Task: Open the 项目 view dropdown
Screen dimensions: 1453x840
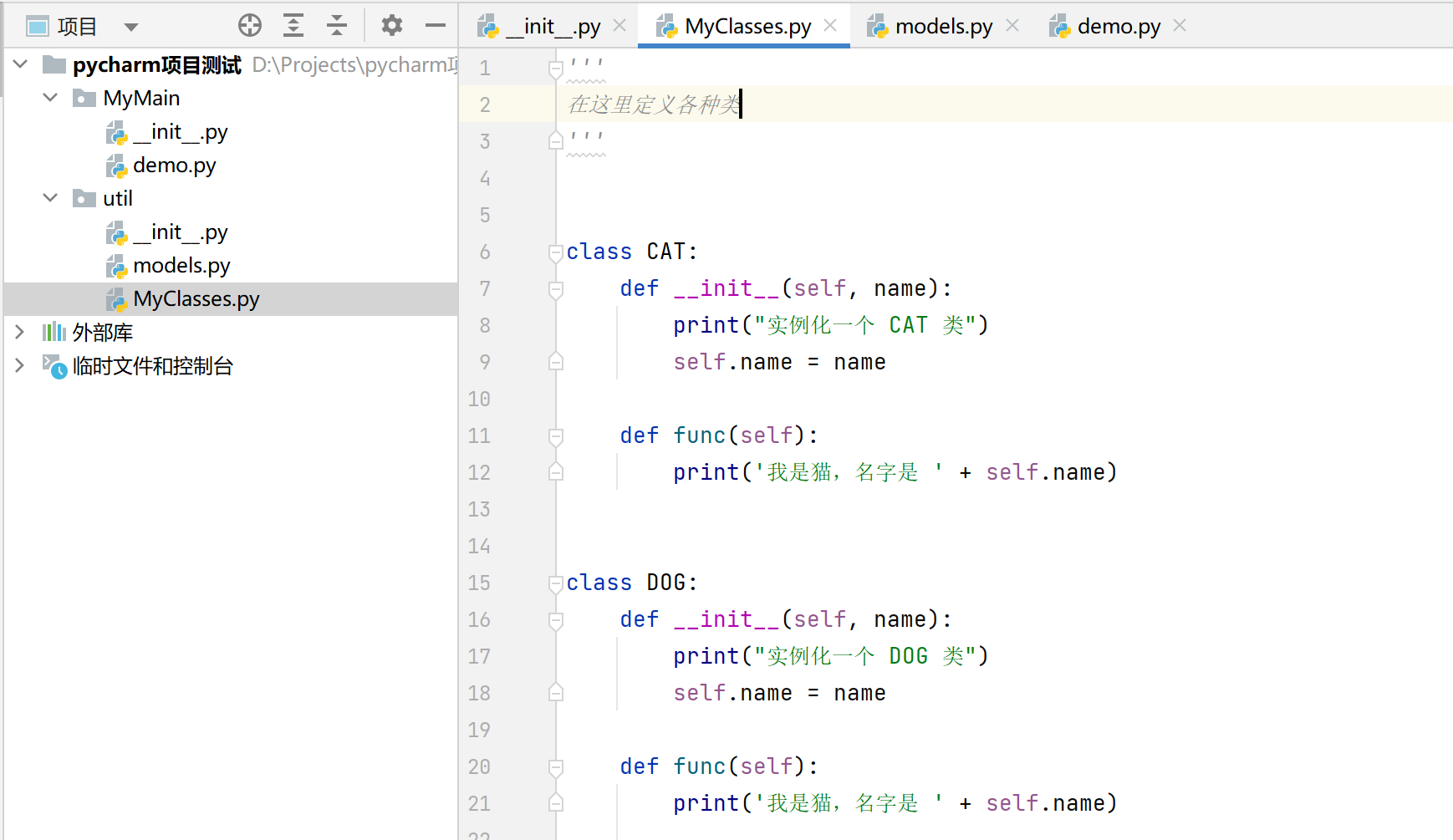Action: (130, 27)
